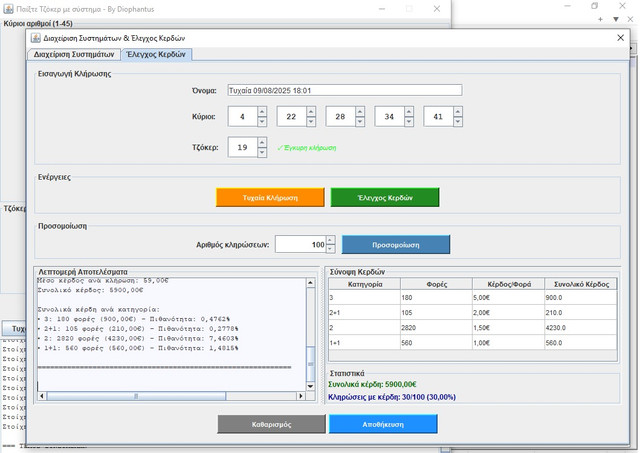The image size is (640, 453).
Task: Sort by the Κατηγορία column header
Action: point(365,284)
